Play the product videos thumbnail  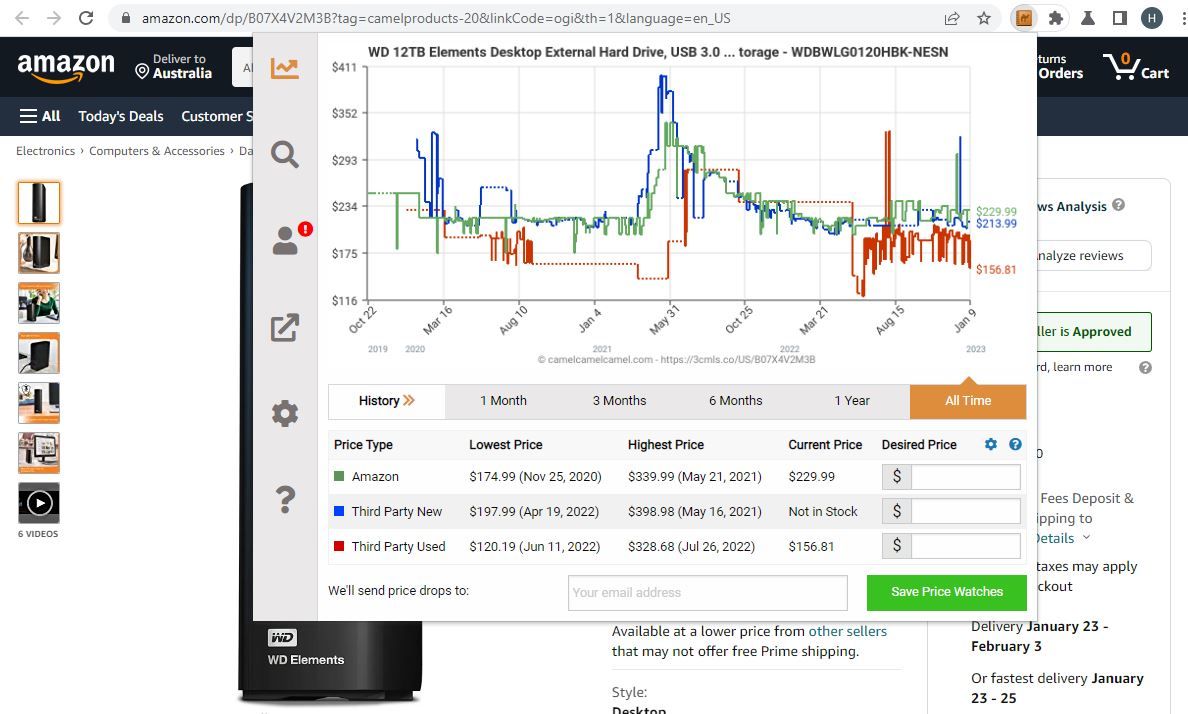(x=39, y=503)
